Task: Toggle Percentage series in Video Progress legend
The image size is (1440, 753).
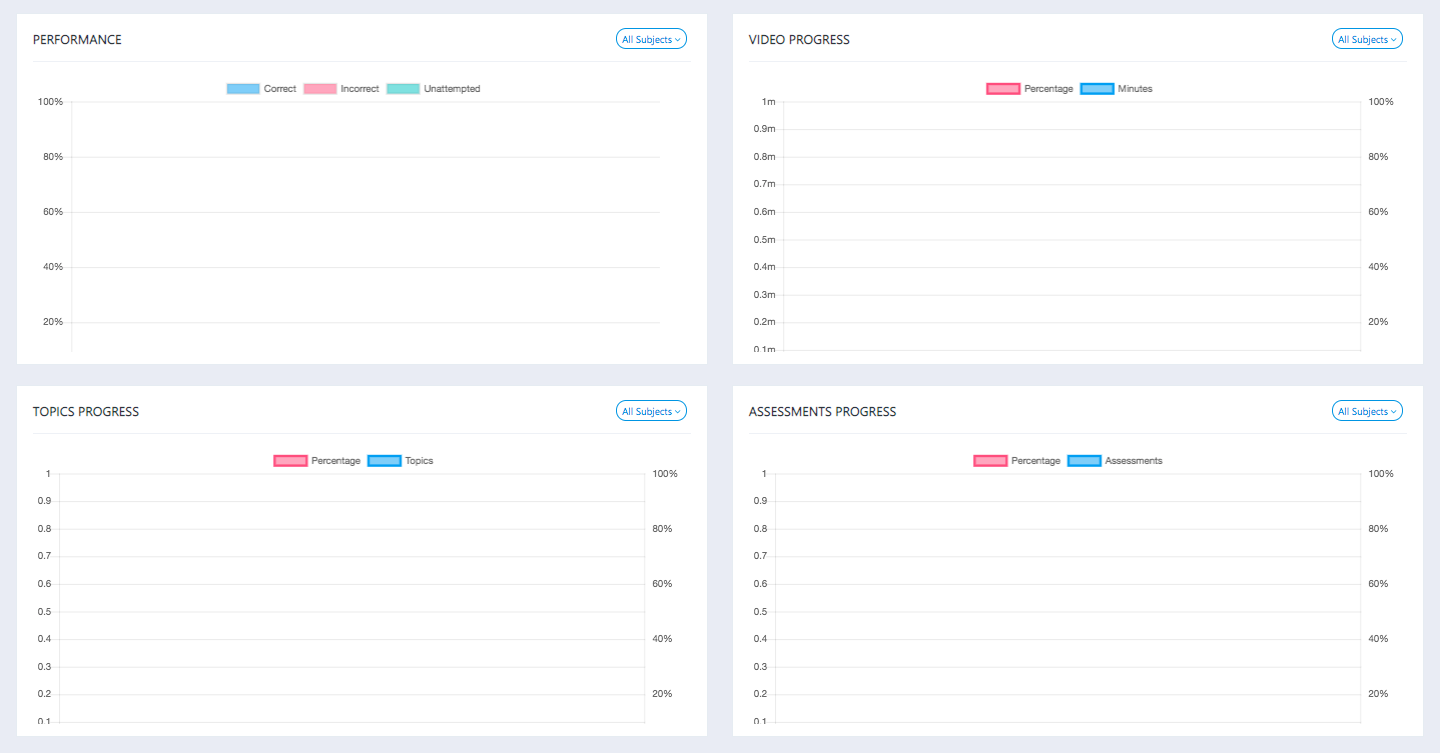Action: (x=1029, y=89)
